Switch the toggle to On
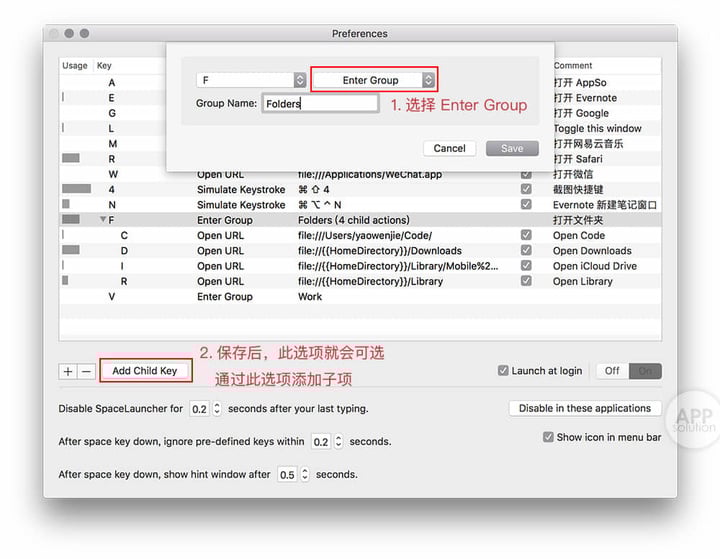The image size is (720, 559). point(644,371)
